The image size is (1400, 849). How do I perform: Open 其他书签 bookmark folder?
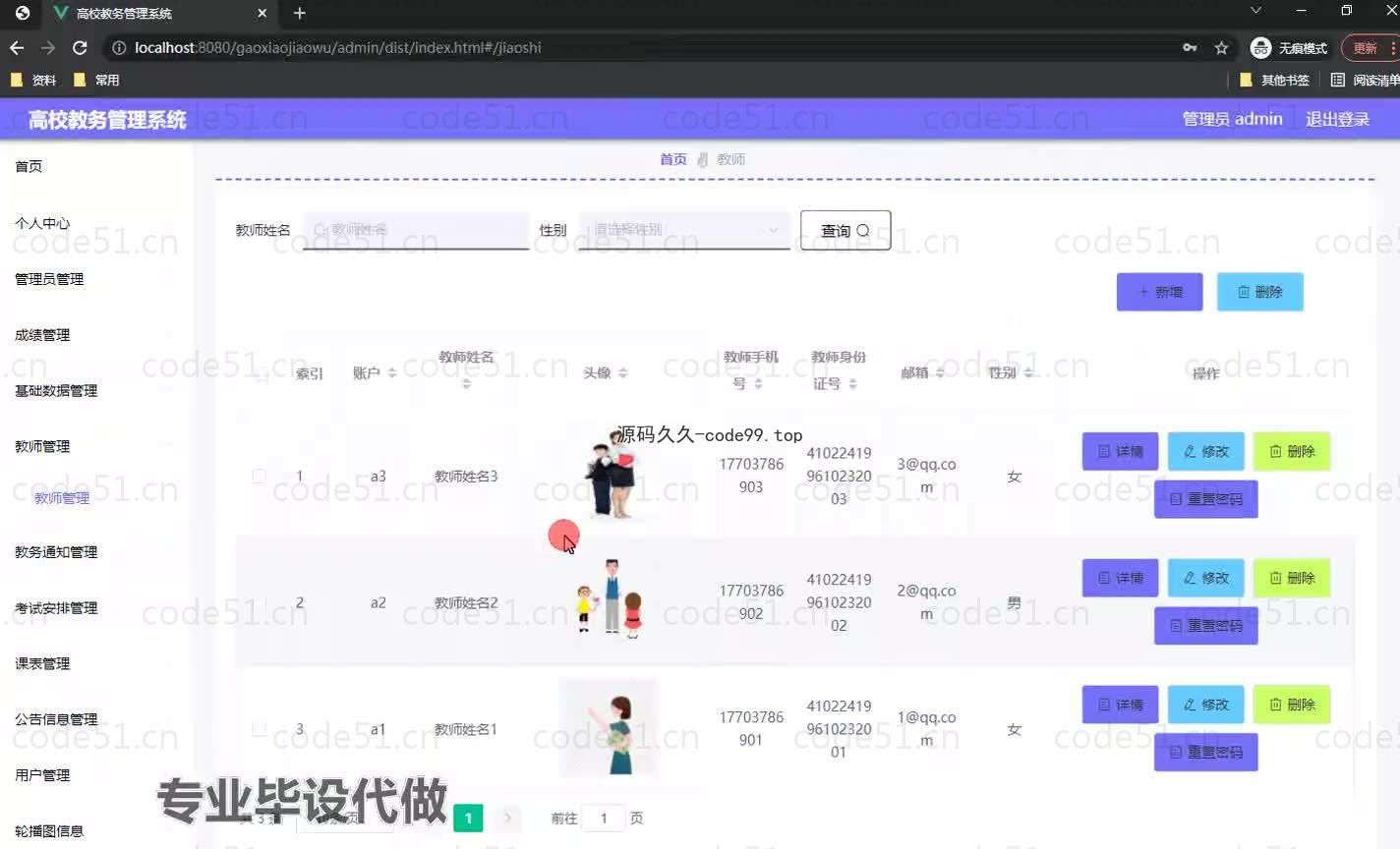click(x=1274, y=80)
